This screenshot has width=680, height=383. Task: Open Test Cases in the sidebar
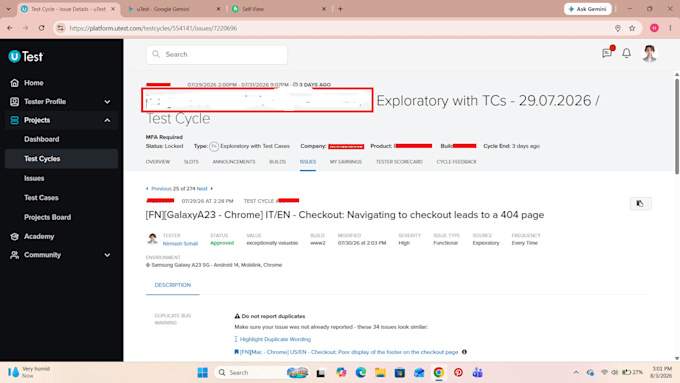(x=41, y=198)
